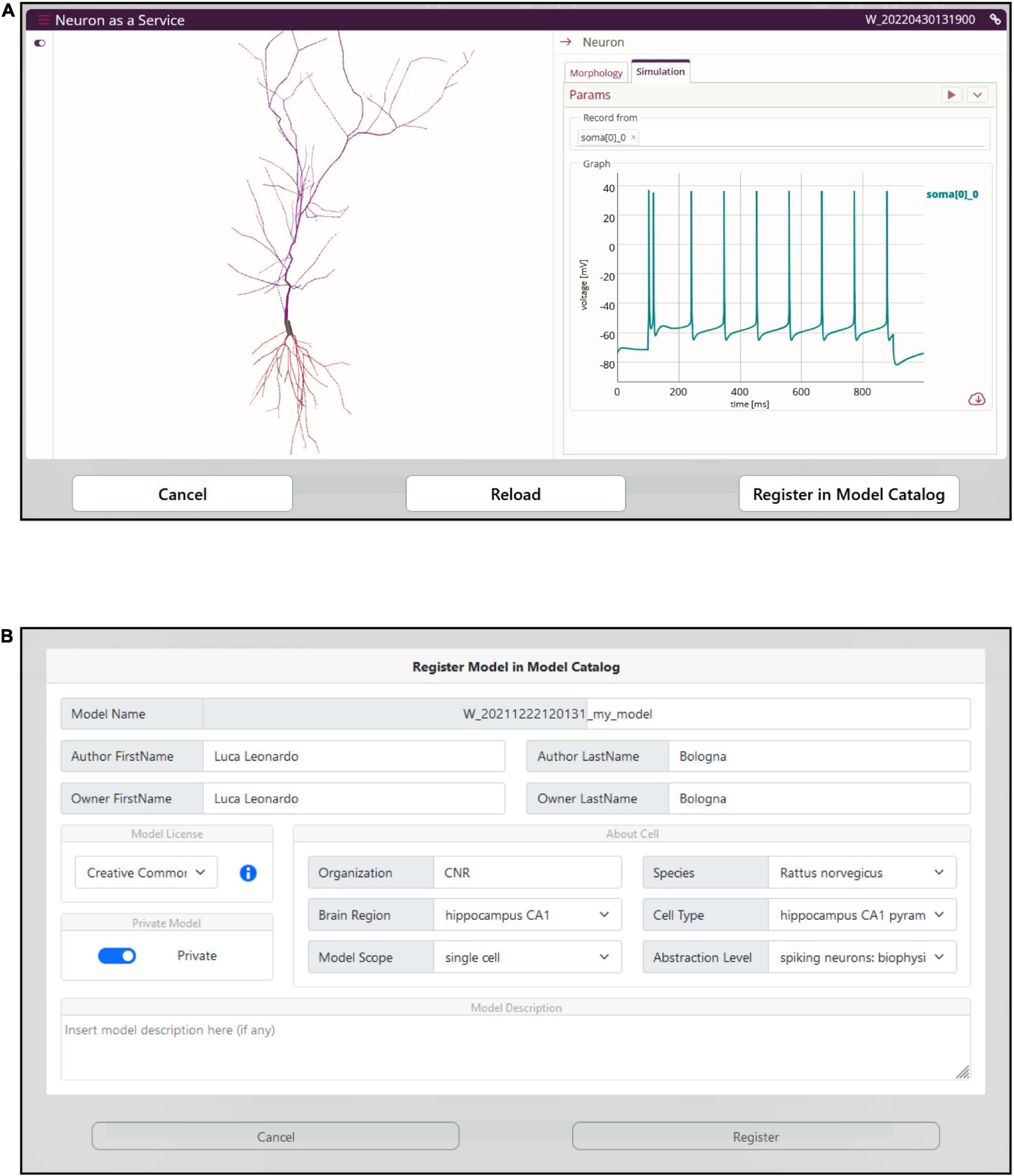This screenshot has height=1176, width=1014.
Task: Click the Author LastName input field
Action: pos(819,756)
